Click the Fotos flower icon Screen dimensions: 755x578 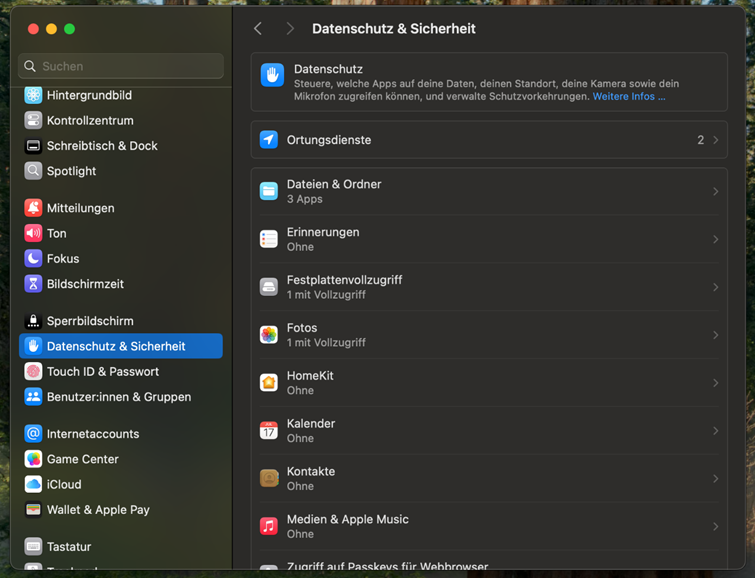pyautogui.click(x=269, y=335)
